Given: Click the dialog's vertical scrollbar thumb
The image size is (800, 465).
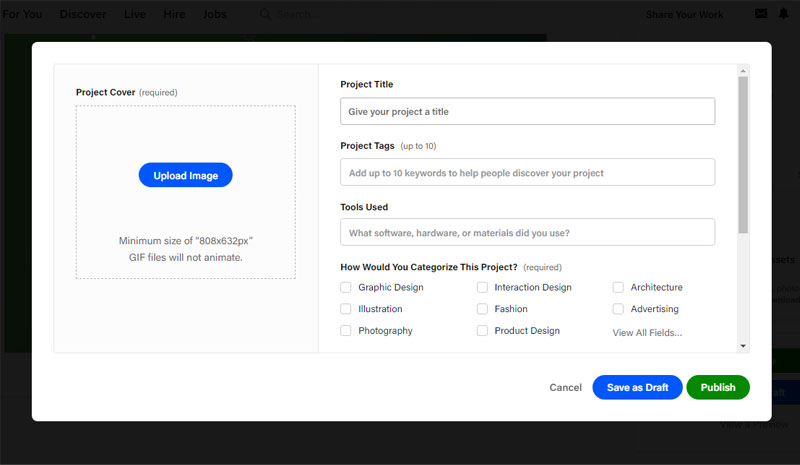Looking at the screenshot, I should 743,155.
